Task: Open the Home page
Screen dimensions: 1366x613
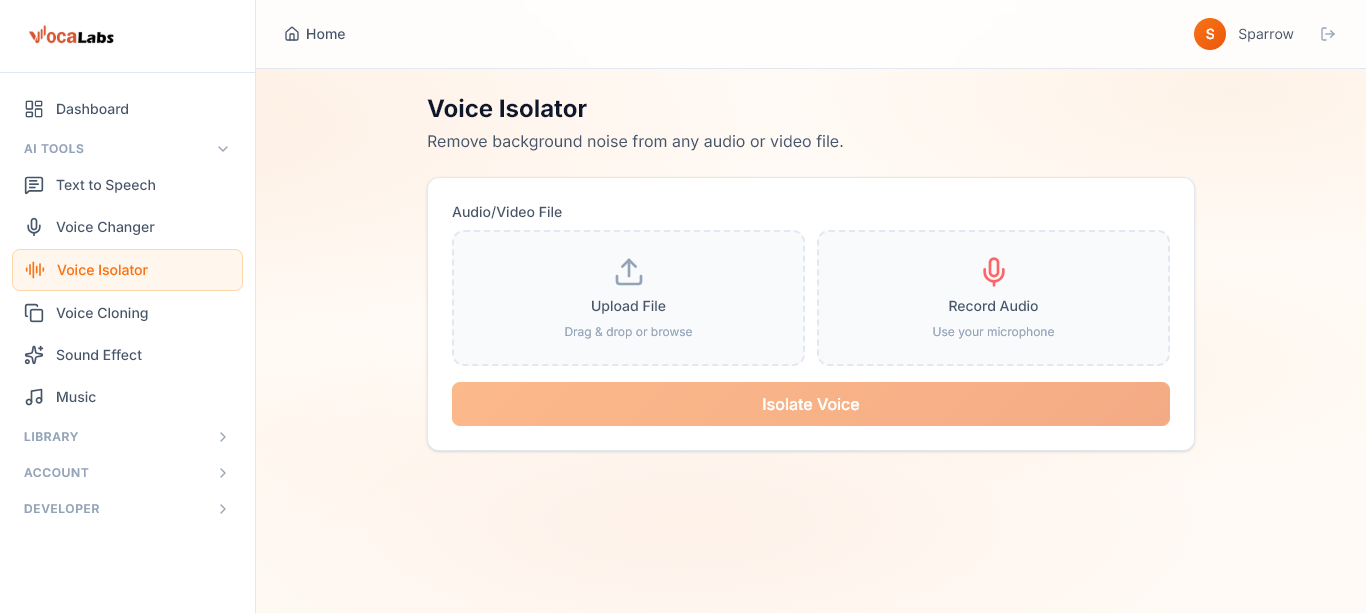Action: (x=314, y=33)
